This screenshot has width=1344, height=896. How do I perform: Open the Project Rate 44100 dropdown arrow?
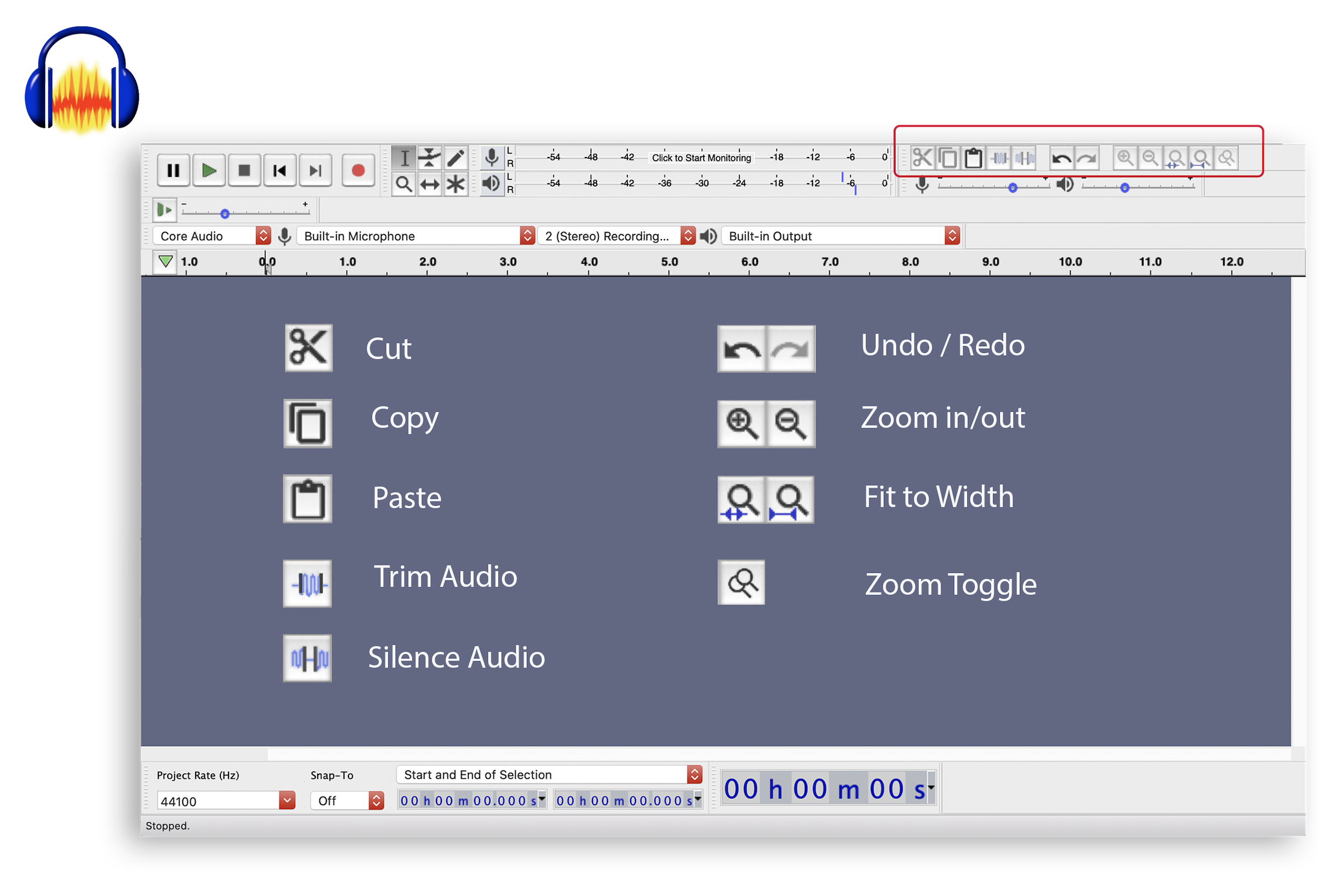(x=288, y=801)
